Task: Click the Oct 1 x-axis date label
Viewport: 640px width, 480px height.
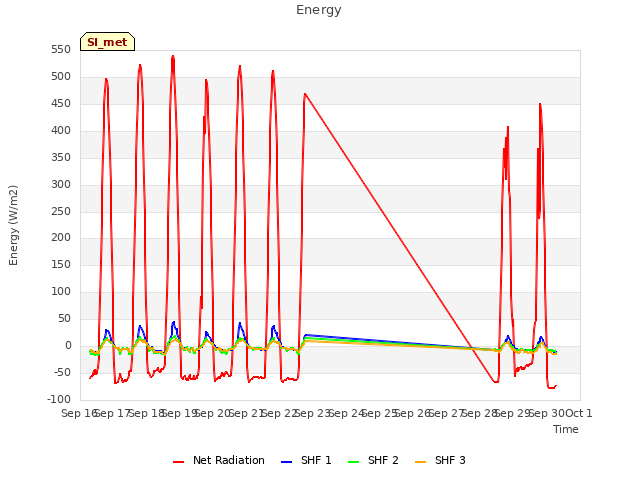Action: click(x=578, y=413)
